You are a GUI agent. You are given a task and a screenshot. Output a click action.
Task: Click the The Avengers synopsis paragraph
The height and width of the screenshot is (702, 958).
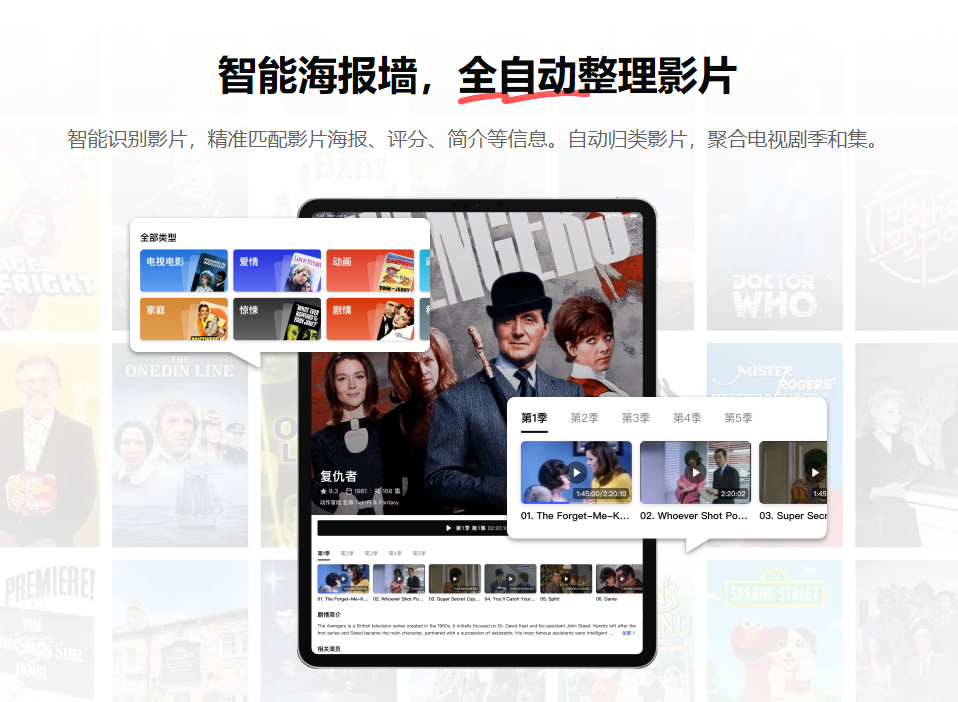(x=477, y=629)
